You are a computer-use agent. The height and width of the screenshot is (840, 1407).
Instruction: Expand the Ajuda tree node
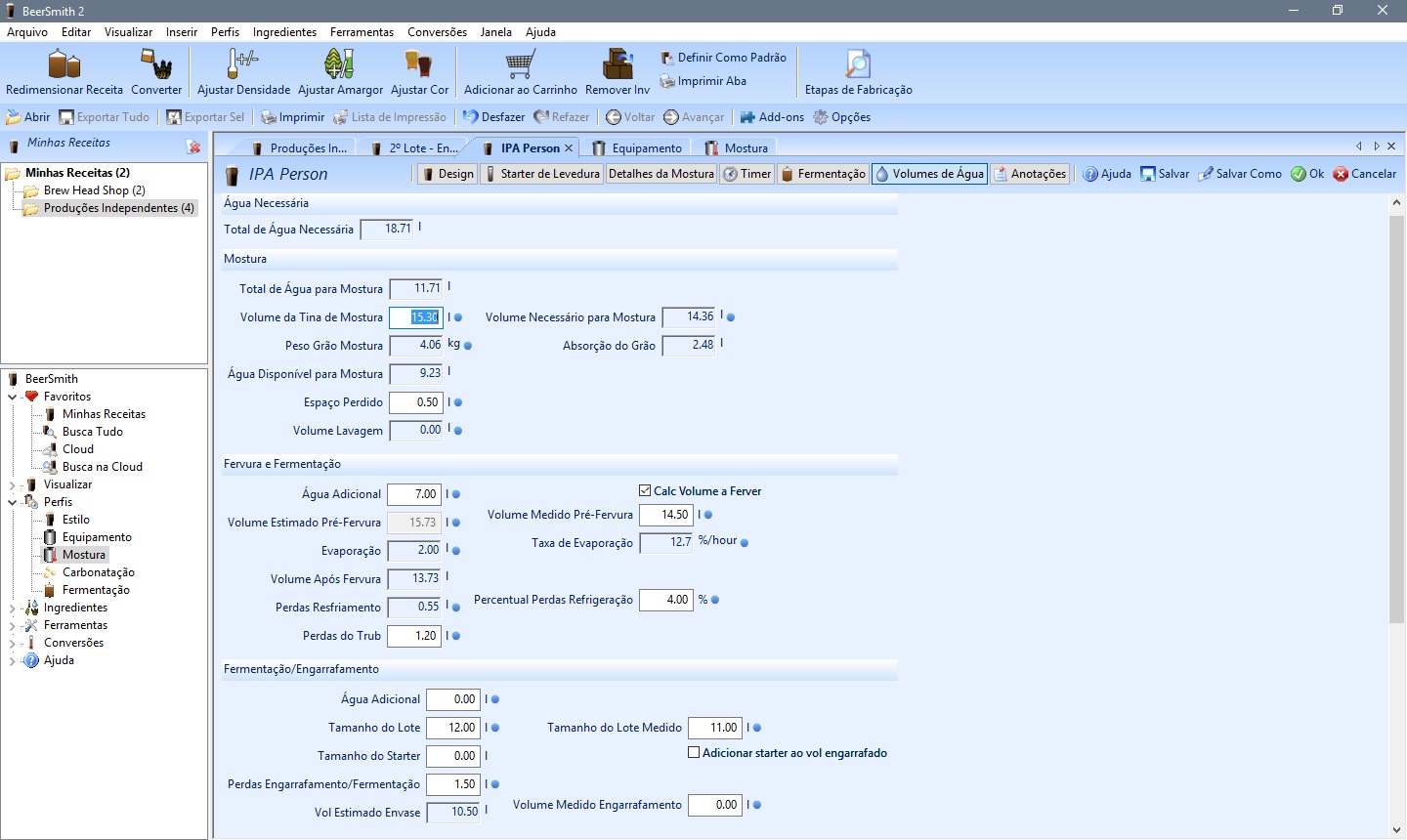point(13,660)
